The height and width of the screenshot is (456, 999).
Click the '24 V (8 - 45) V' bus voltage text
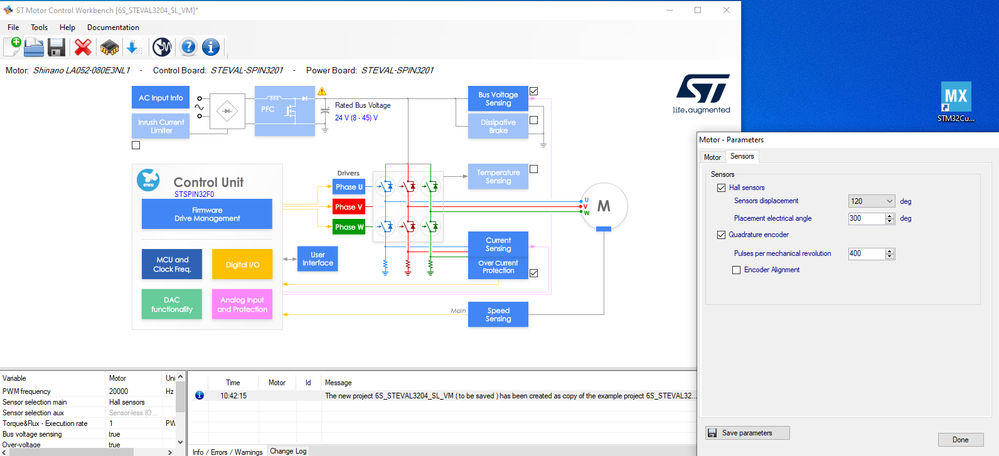[356, 118]
